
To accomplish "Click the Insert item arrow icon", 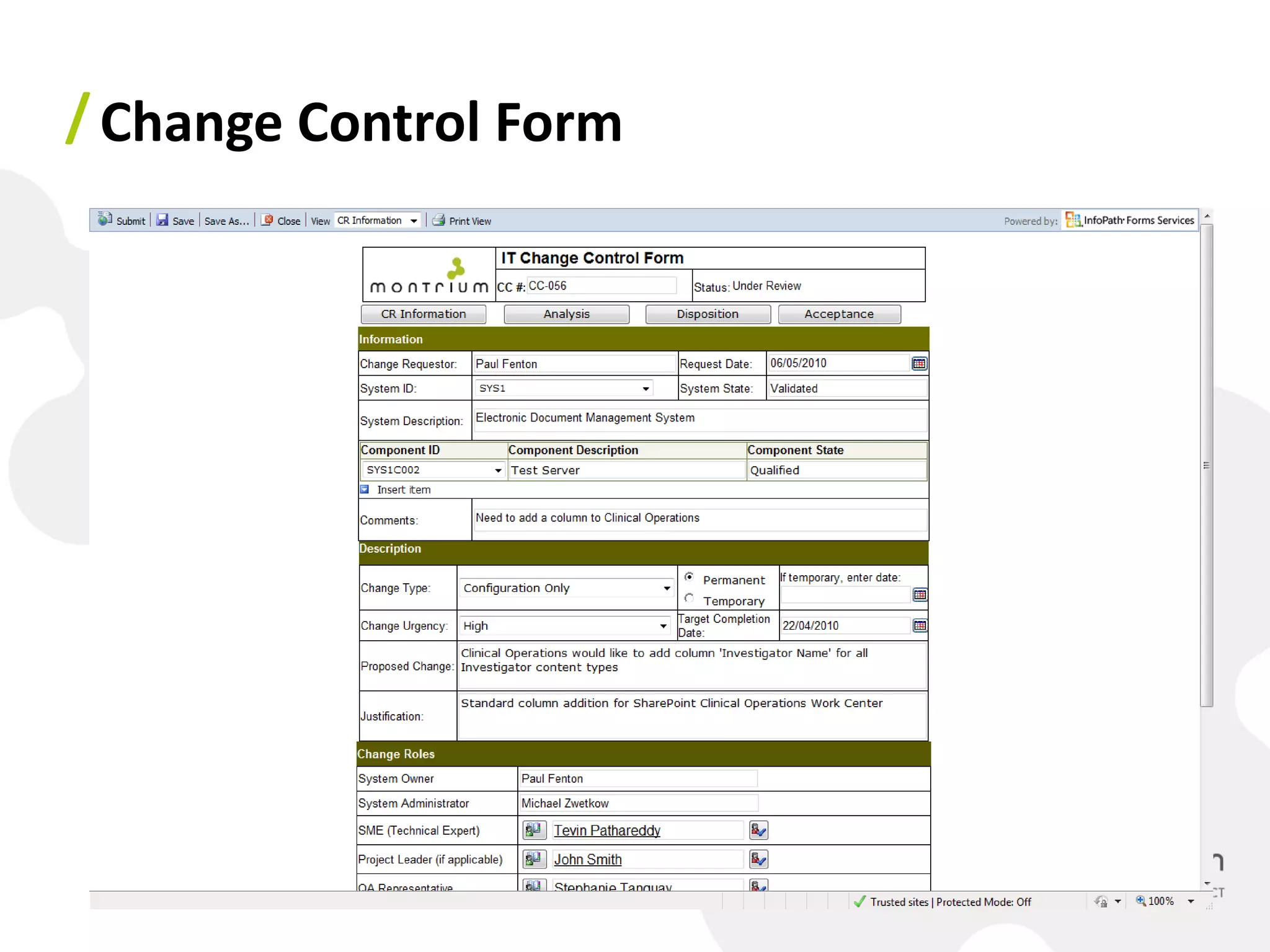I will (365, 490).
